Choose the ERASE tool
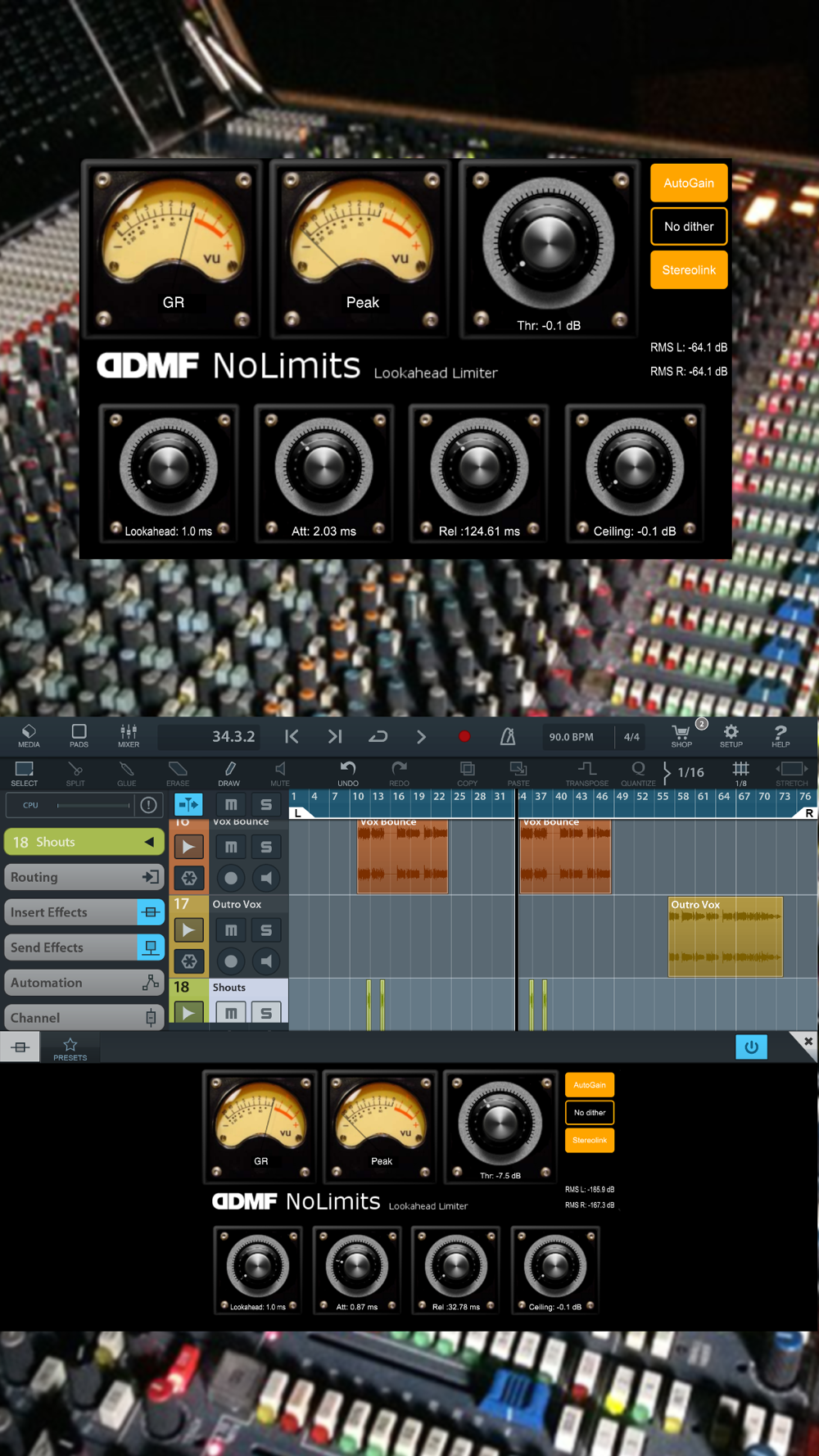This screenshot has height=1456, width=819. 178,773
